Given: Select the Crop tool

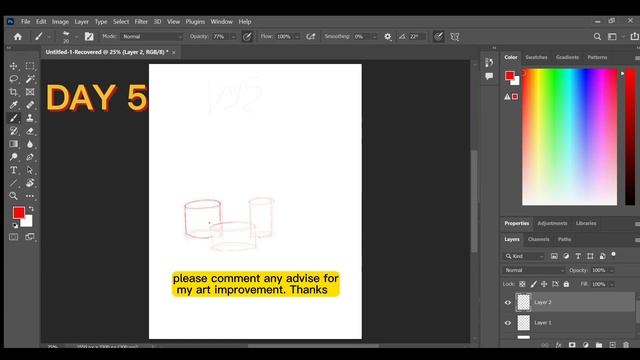Looking at the screenshot, I should coord(13,92).
